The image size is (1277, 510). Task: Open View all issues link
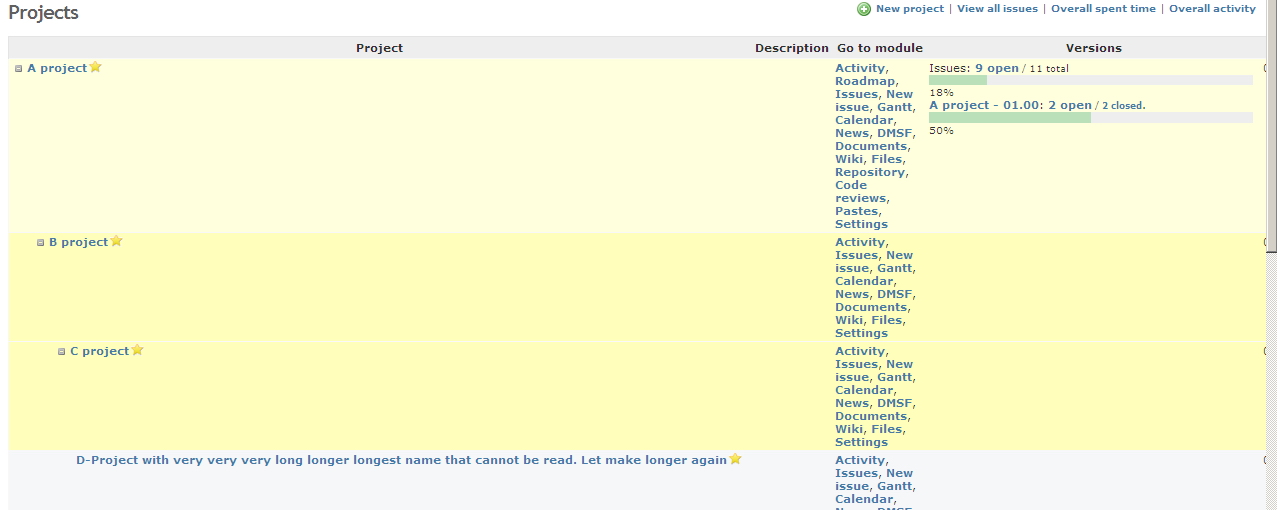[x=997, y=9]
